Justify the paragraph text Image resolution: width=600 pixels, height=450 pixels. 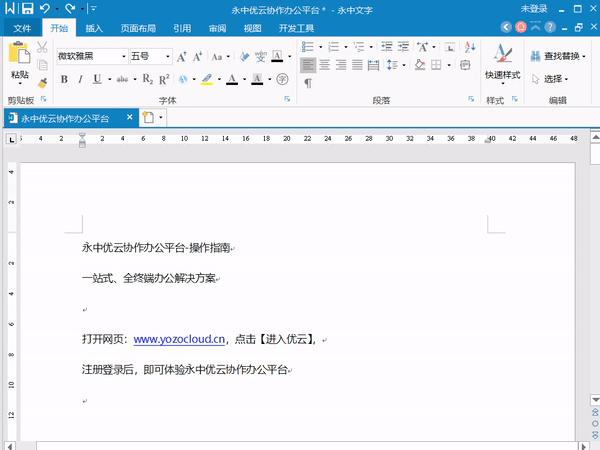[357, 65]
